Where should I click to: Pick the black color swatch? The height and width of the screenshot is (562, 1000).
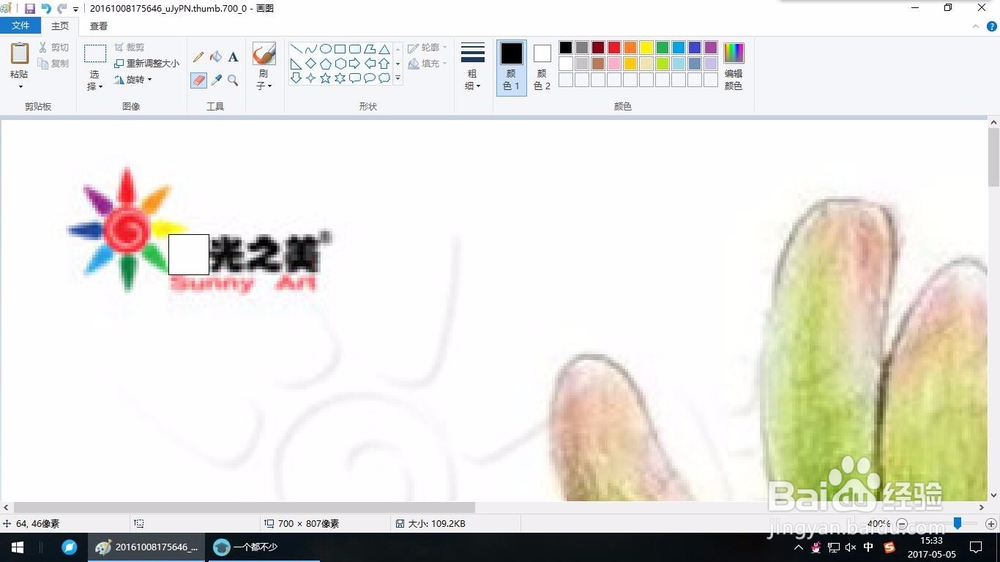pyautogui.click(x=566, y=48)
